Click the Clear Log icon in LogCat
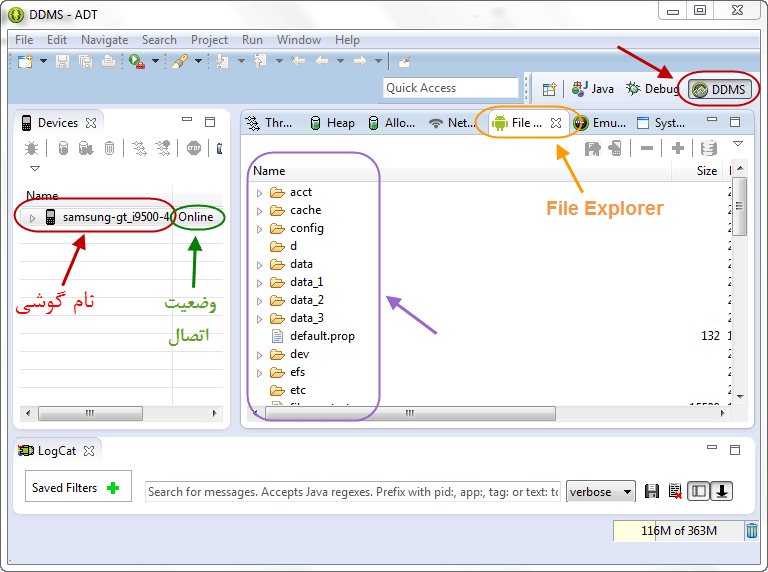 [675, 491]
